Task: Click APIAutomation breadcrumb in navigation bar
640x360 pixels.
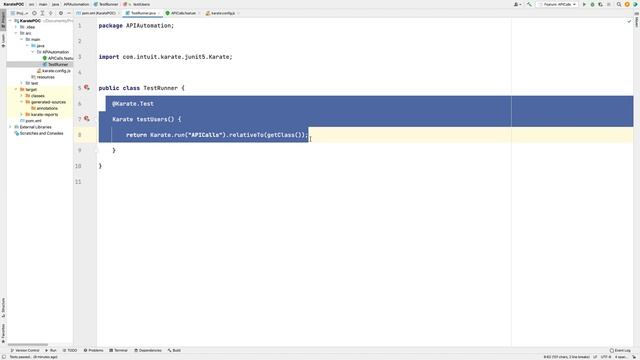Action: 76,4
